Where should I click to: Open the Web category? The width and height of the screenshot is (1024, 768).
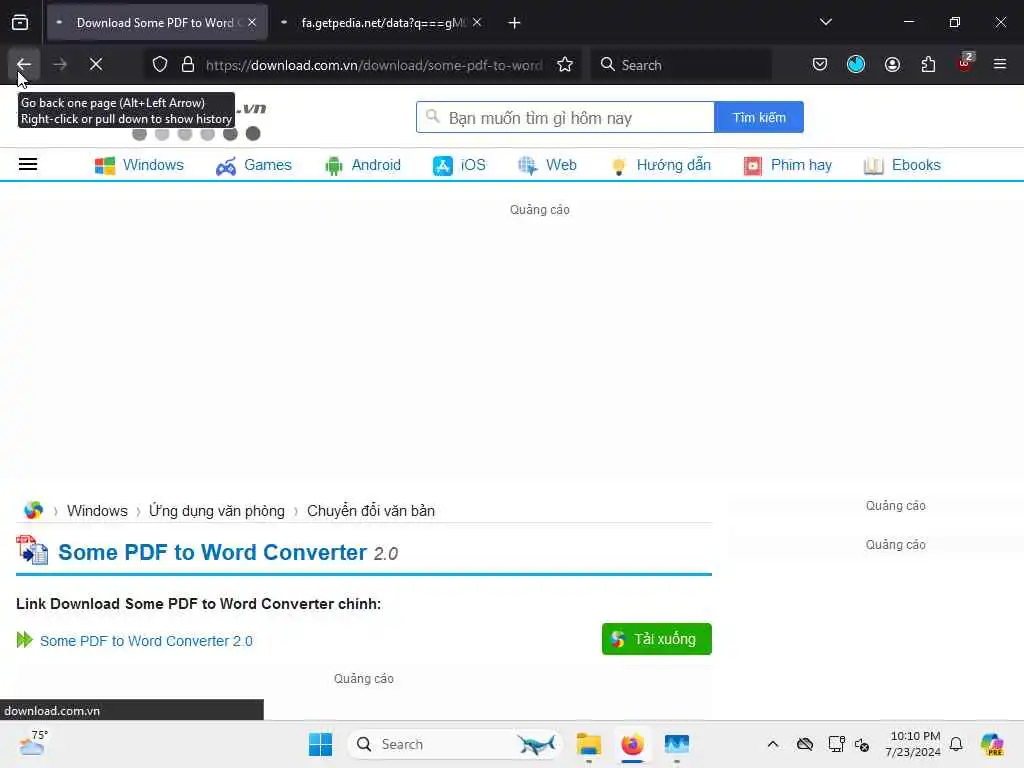(x=547, y=165)
